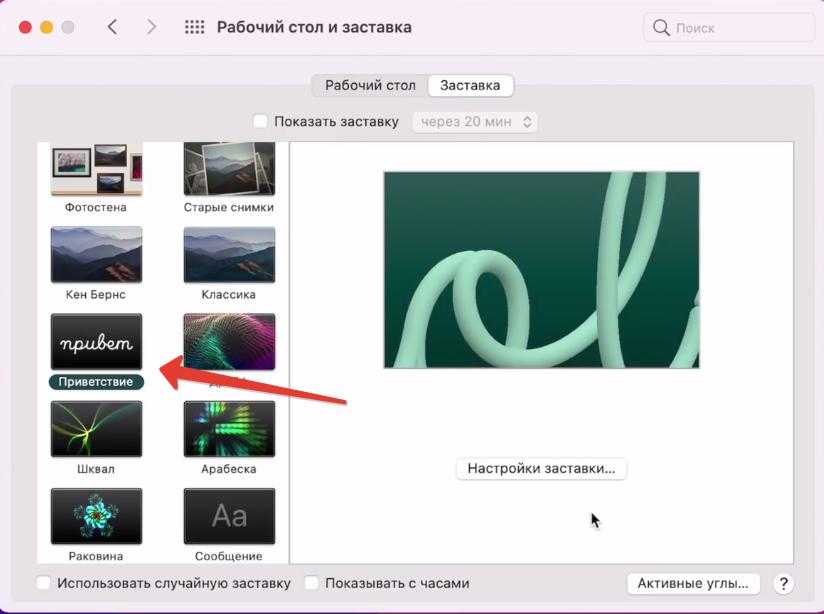Click in the Поиск search field
Viewport: 824px width, 614px height.
click(x=730, y=28)
